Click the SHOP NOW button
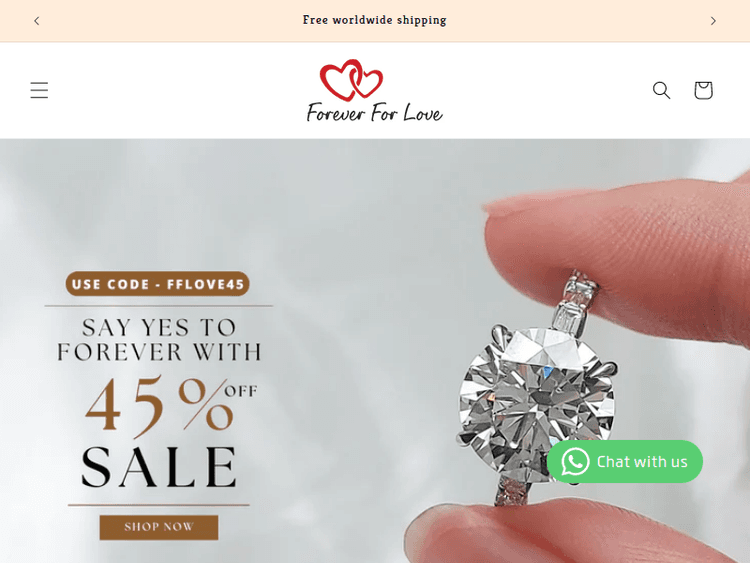750x563 pixels. coord(159,527)
